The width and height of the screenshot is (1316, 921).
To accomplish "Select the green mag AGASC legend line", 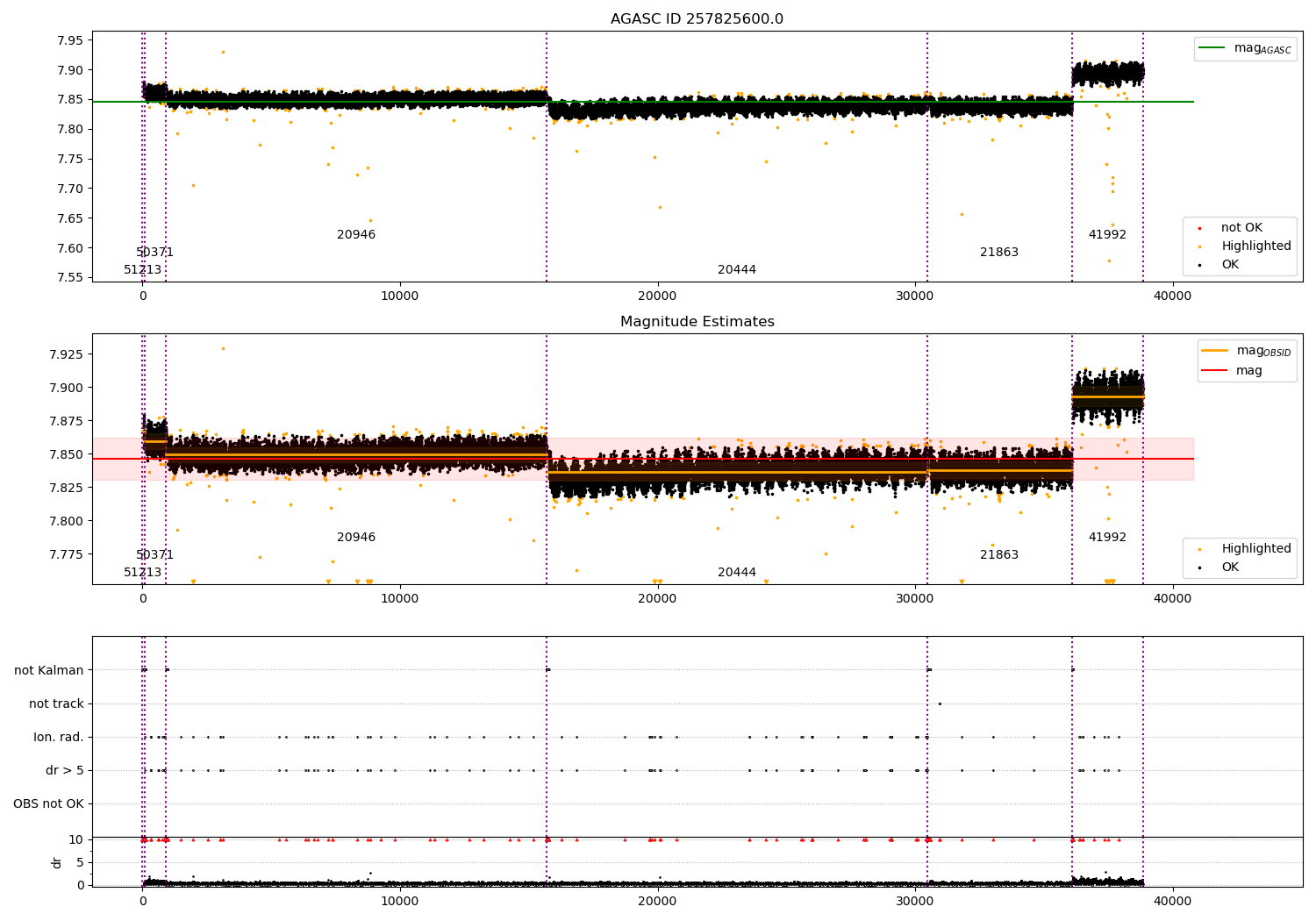I will [x=1212, y=48].
